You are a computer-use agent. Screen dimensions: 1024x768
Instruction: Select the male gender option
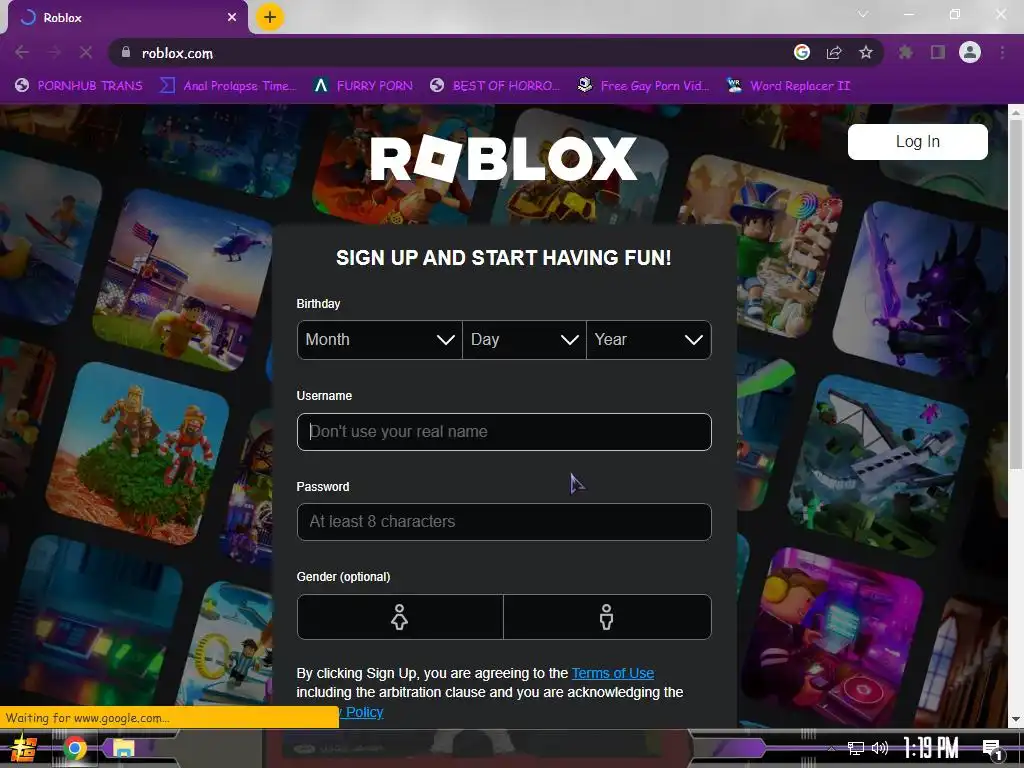[607, 616]
